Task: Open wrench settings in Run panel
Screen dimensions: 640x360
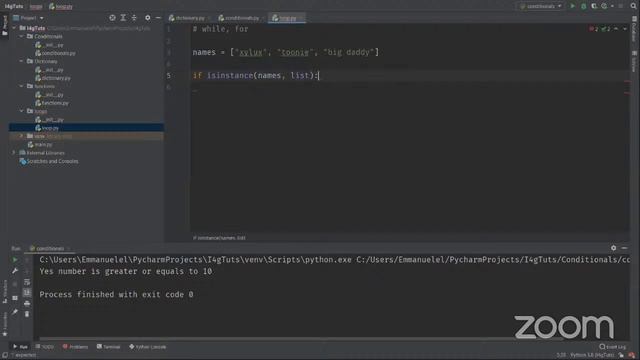Action: coord(15,271)
